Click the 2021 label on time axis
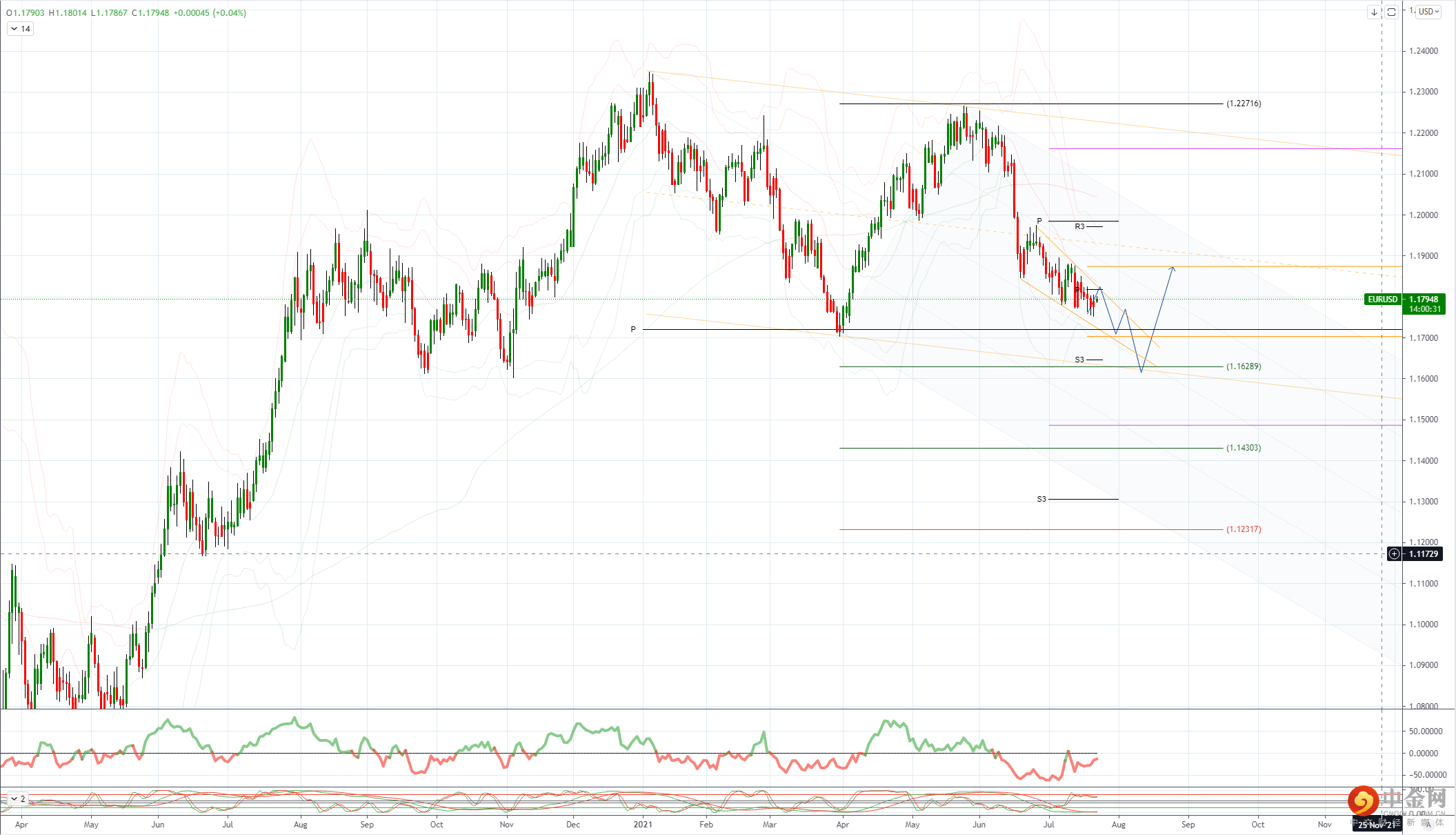Viewport: 1456px width, 835px height. click(643, 824)
